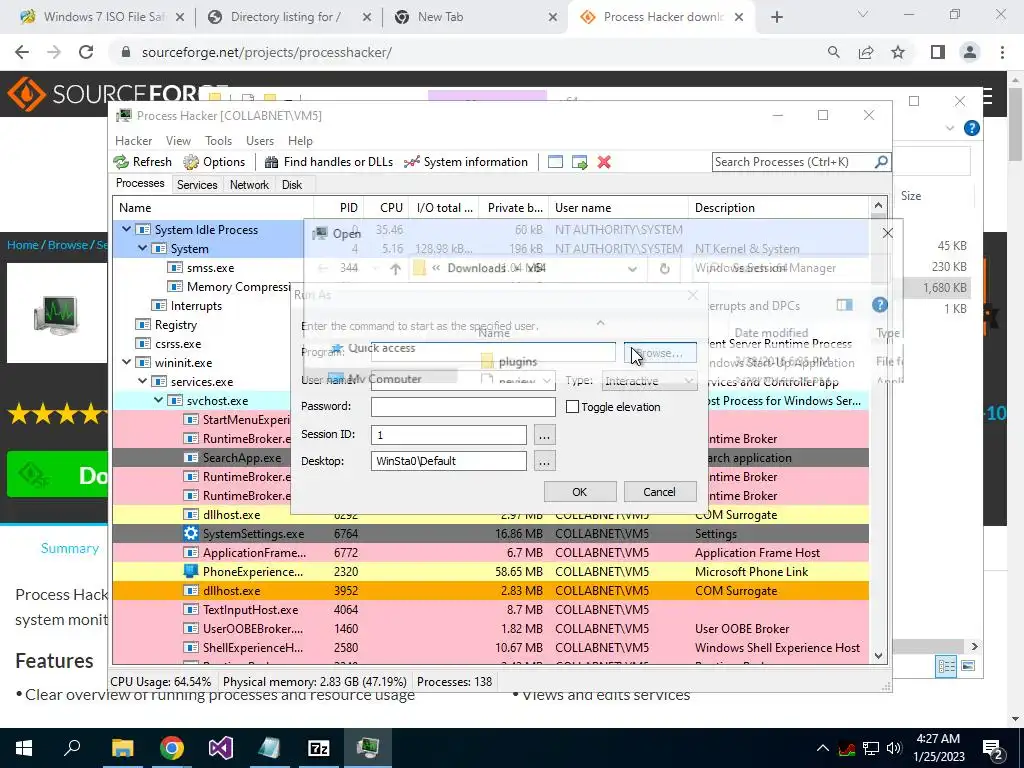This screenshot has height=768, width=1024.
Task: Open Windows Start menu
Action: [24, 748]
